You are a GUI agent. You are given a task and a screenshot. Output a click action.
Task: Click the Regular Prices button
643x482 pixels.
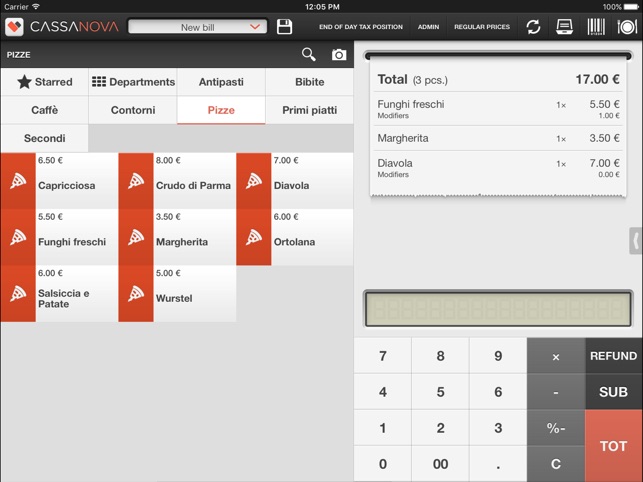(x=482, y=27)
